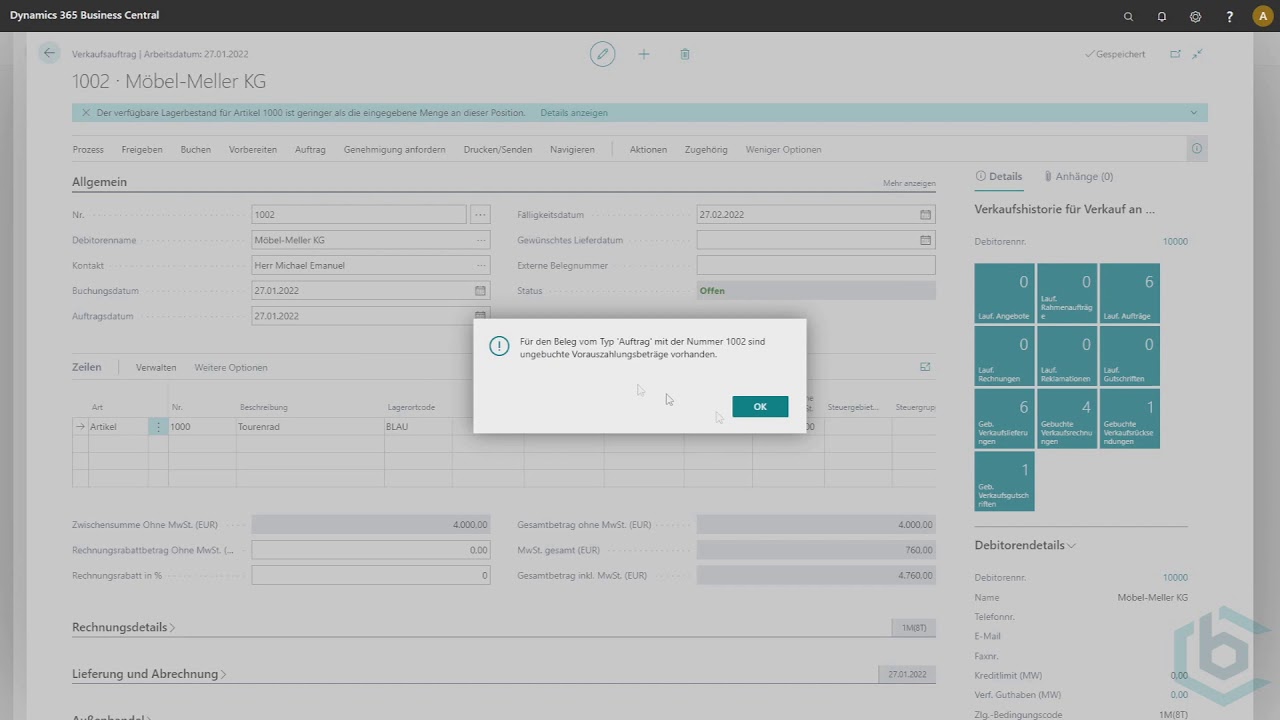
Task: Click the Externe Belegnummer field
Action: (816, 265)
